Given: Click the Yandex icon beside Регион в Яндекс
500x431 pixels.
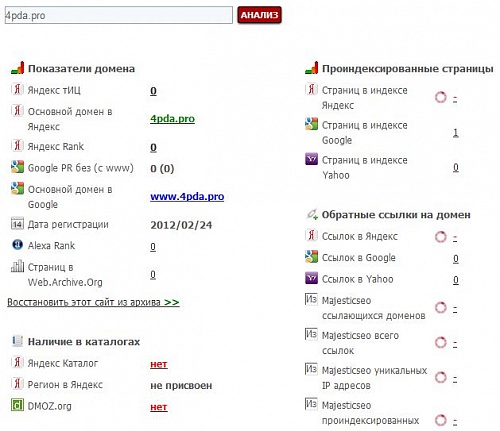Looking at the screenshot, I should pyautogui.click(x=17, y=384).
